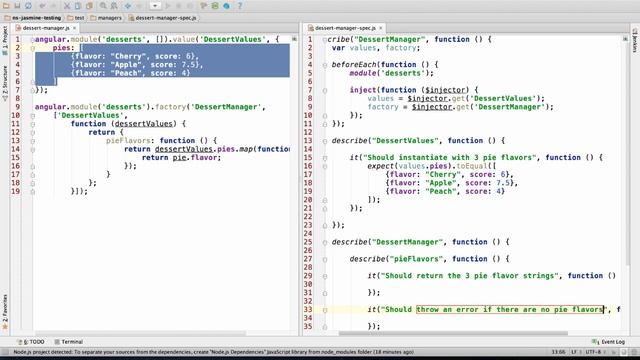
Task: Click the test folder breadcrumb
Action: (x=76, y=18)
